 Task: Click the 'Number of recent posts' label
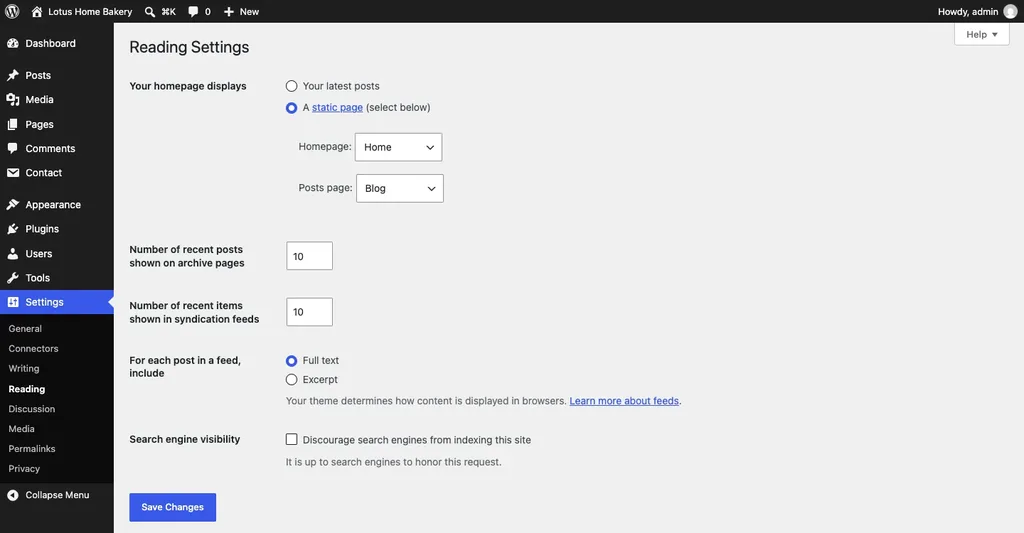pos(187,256)
